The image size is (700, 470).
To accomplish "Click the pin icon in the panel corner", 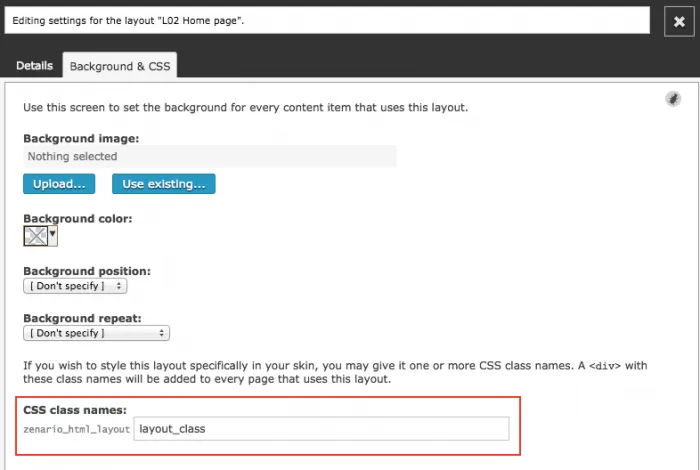I will click(673, 99).
